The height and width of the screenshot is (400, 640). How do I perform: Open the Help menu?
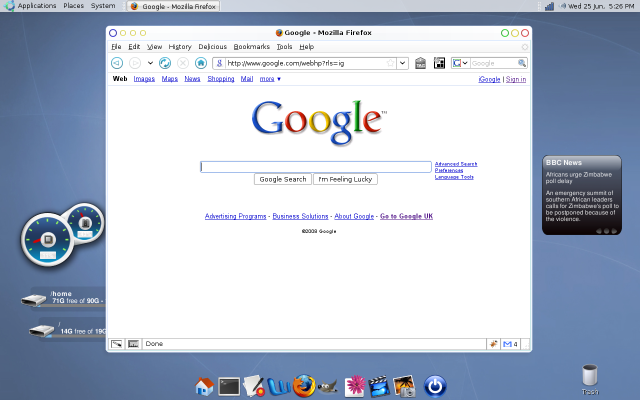(307, 47)
